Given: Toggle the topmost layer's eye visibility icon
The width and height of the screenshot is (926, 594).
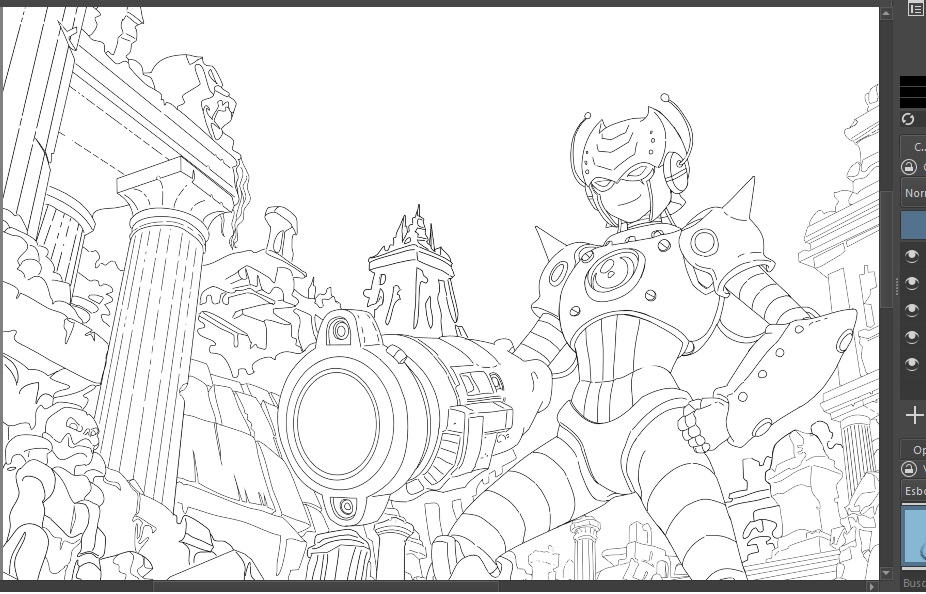Looking at the screenshot, I should tap(912, 256).
